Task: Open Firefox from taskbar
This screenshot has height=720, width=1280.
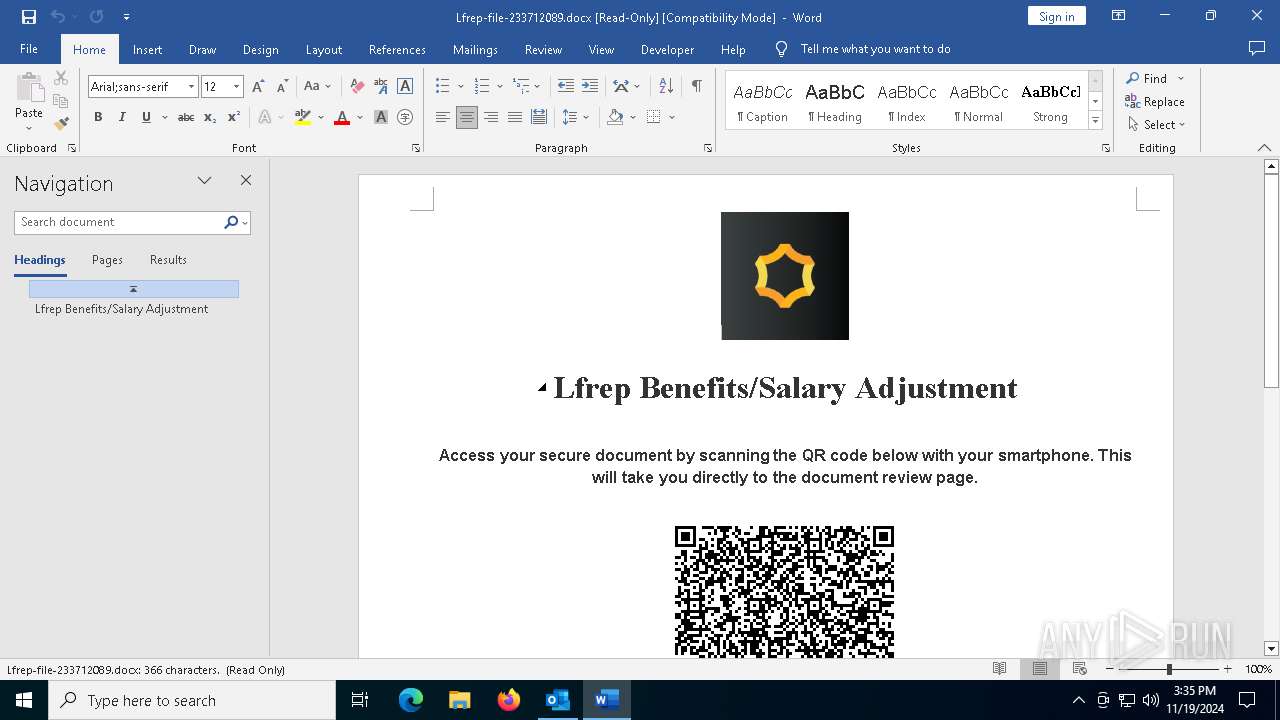Action: pyautogui.click(x=509, y=700)
